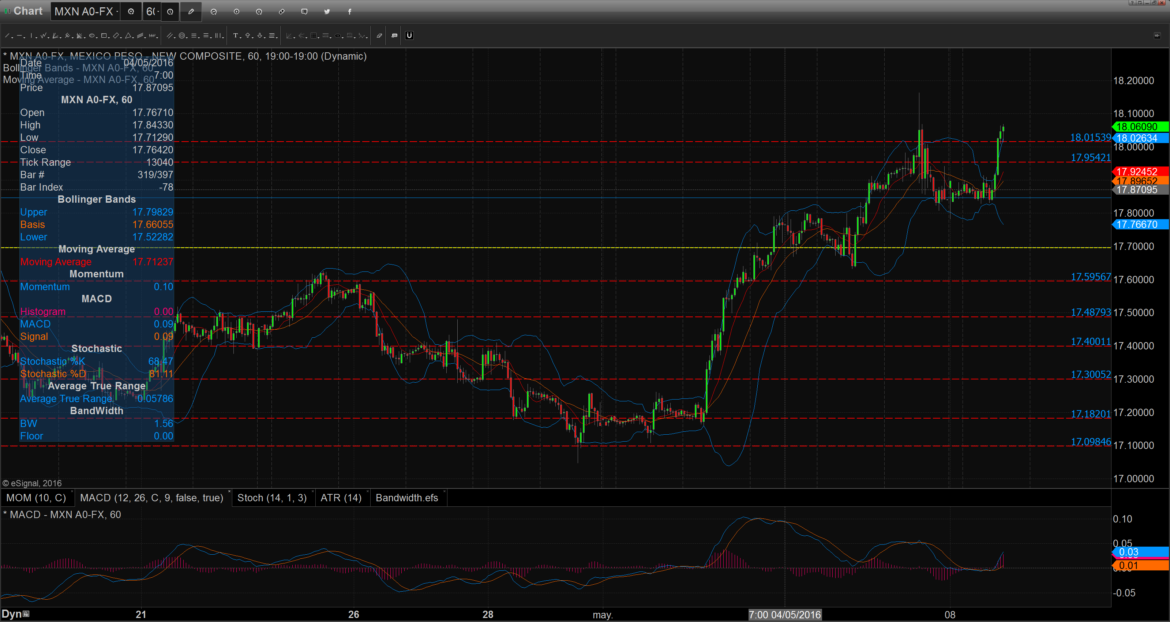
Task: Switch to the ATR (14) tab
Action: point(341,497)
